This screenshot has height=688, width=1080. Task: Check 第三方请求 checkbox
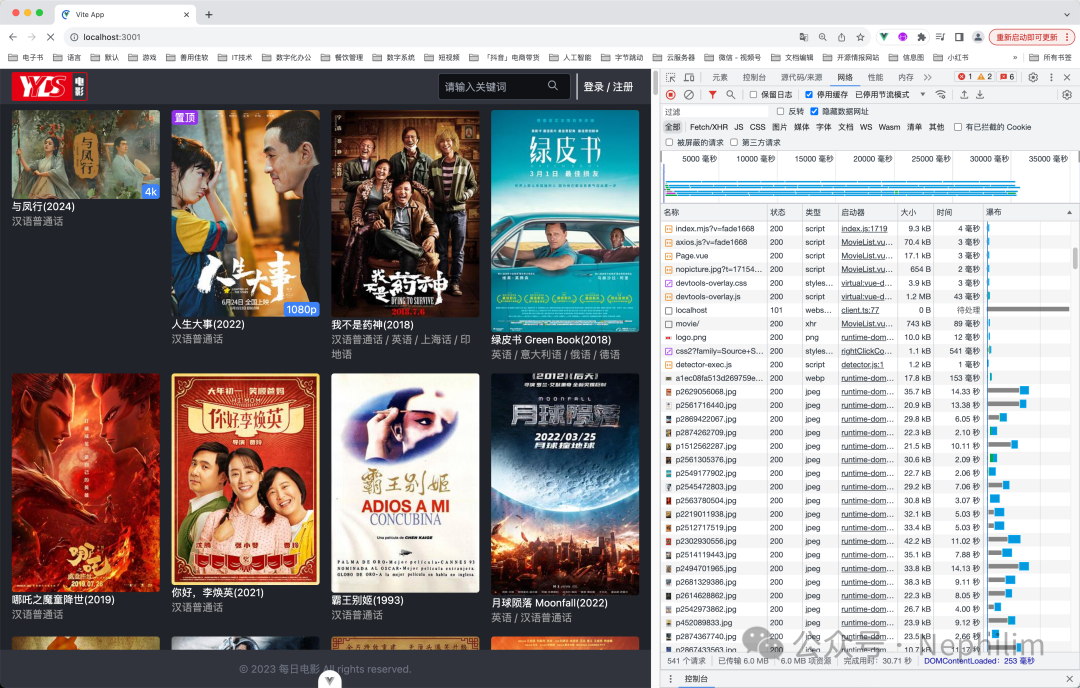point(734,143)
